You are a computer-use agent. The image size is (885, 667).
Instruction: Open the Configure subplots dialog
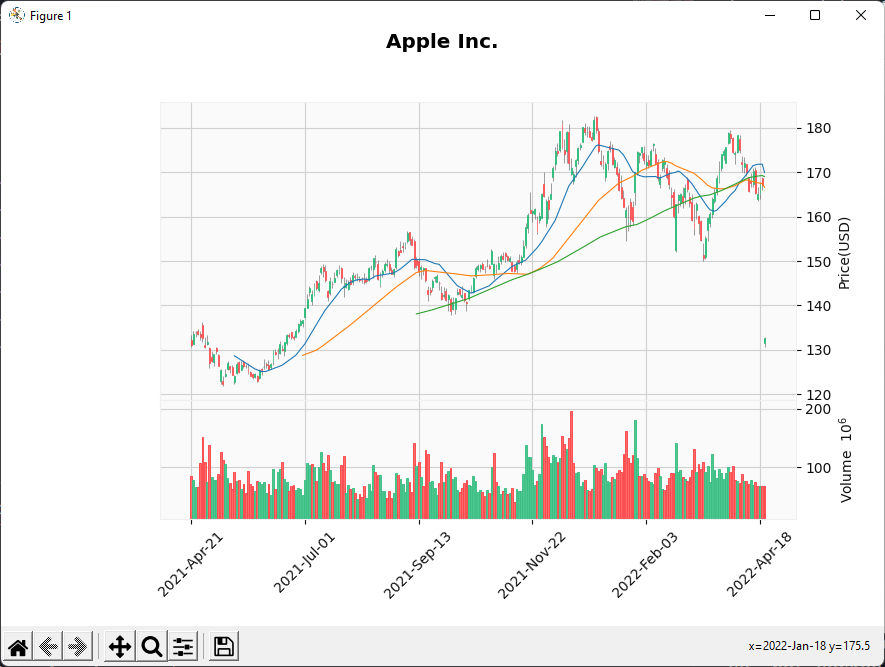tap(183, 646)
